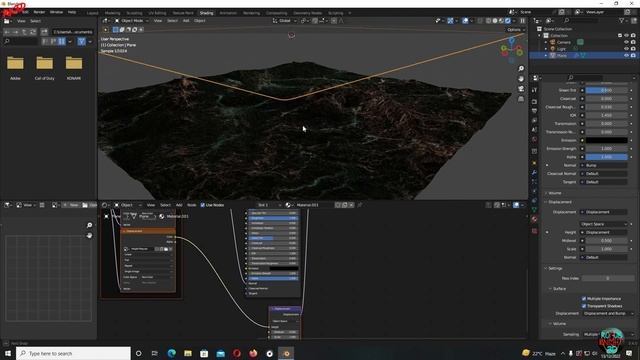Open the Modifiers wrench properties tab
Viewport: 640px width, 360px height.
tap(535, 173)
